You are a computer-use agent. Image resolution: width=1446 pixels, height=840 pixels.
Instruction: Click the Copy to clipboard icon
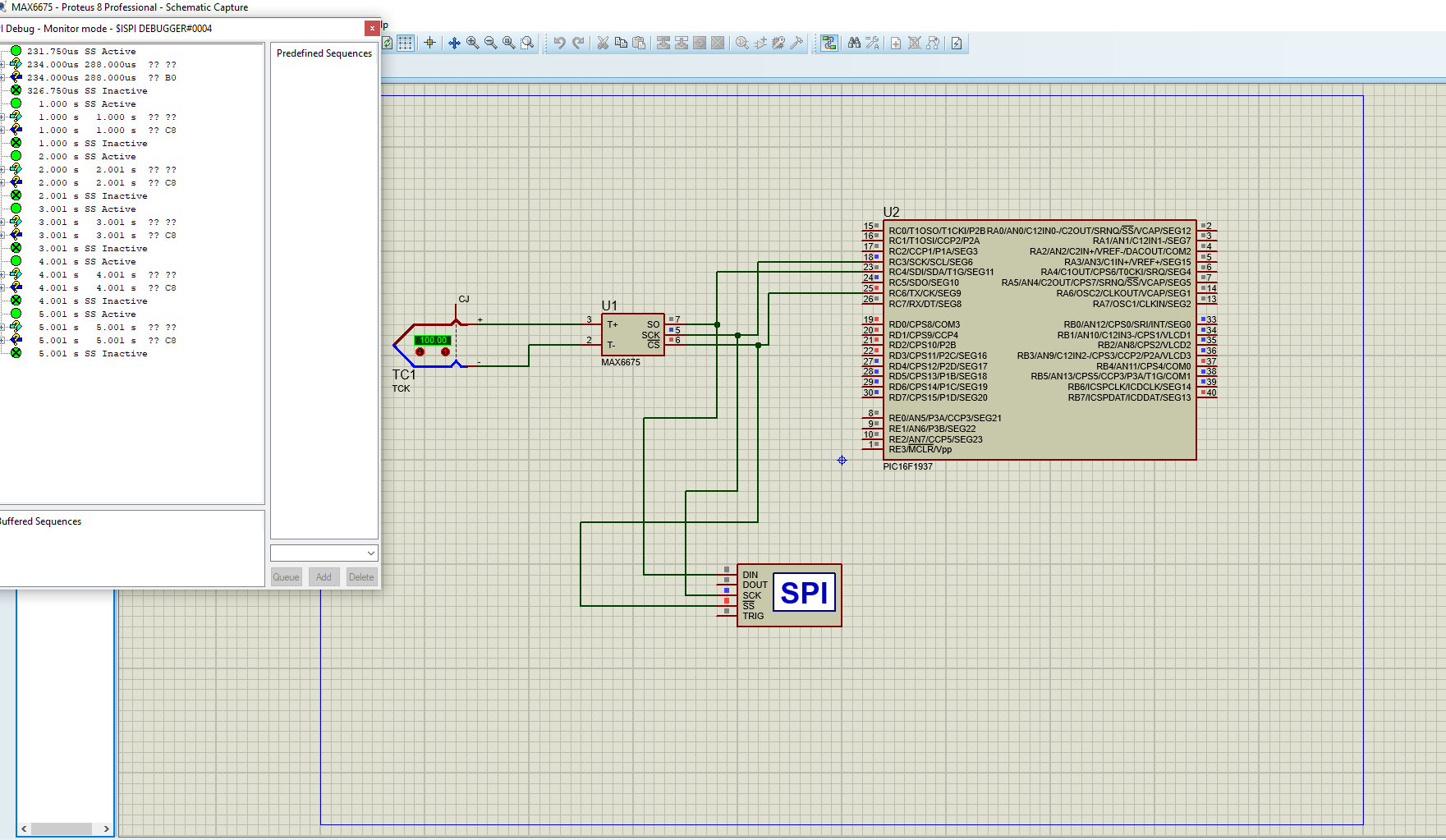(x=621, y=43)
